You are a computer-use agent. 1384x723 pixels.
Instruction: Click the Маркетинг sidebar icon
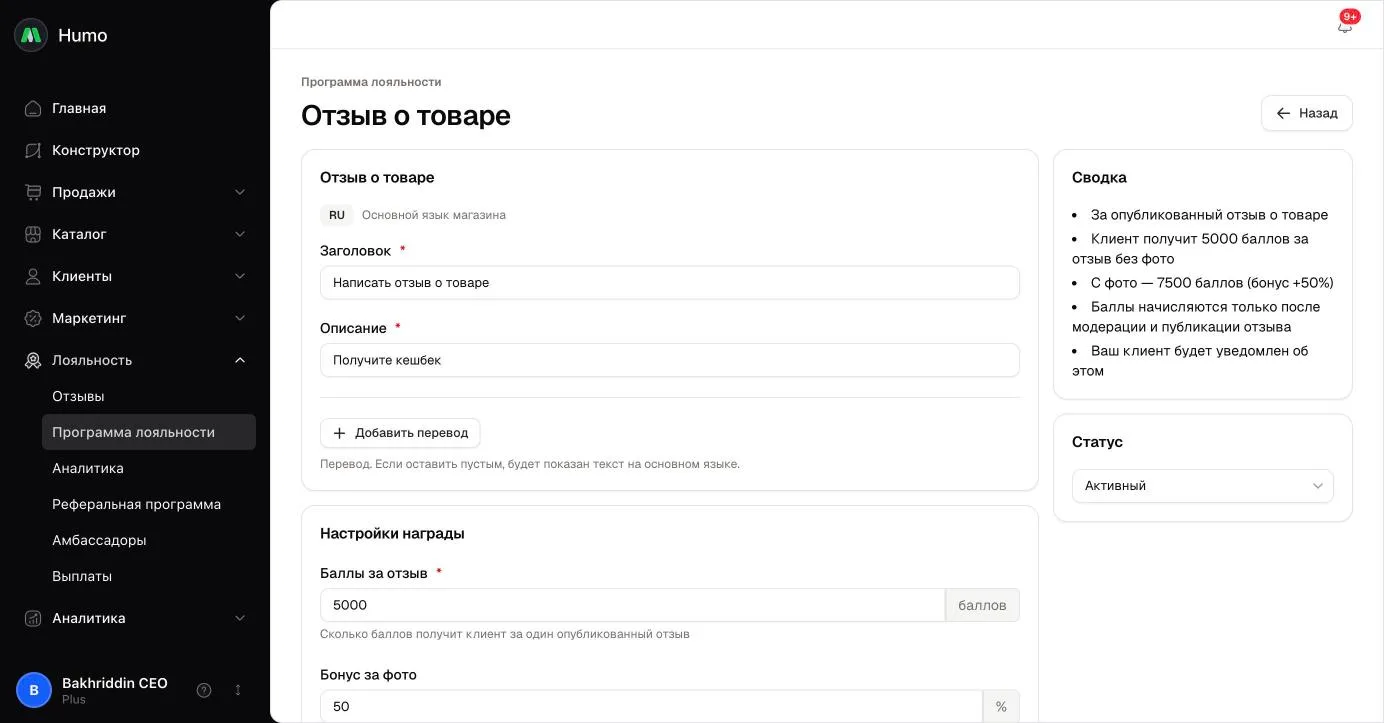(33, 318)
